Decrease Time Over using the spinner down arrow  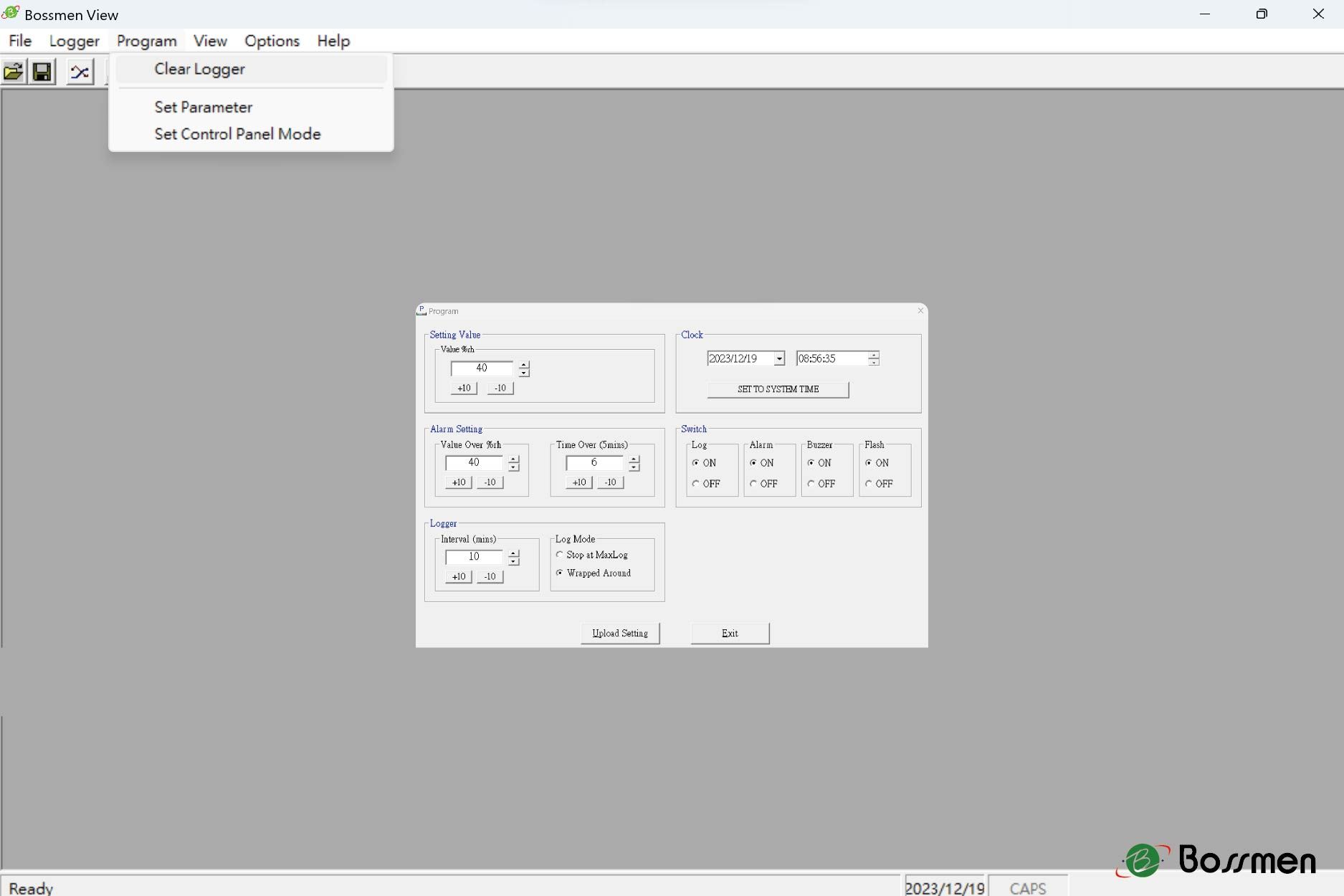point(634,467)
